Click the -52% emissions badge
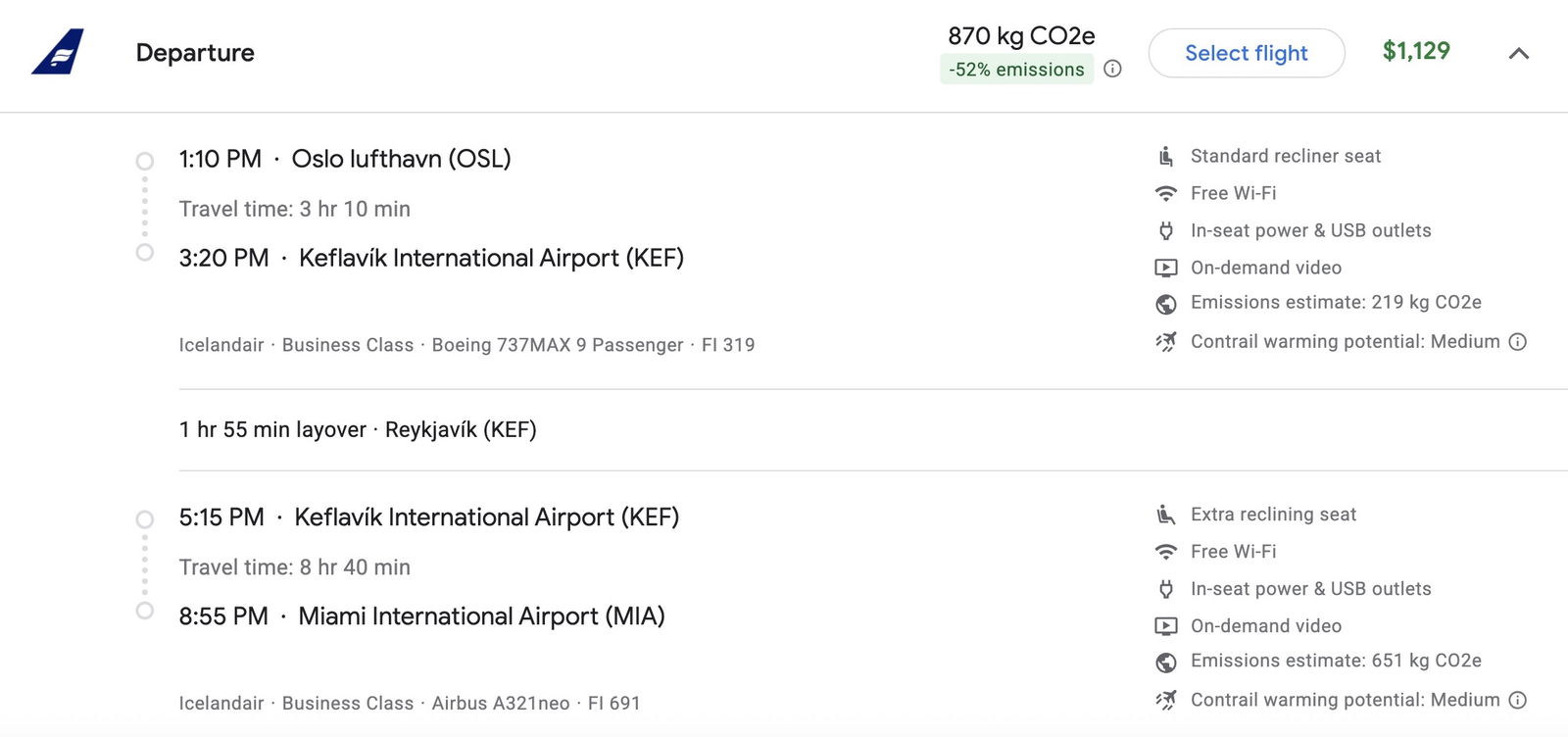Screen dimensions: 1568x737 (x=1016, y=70)
